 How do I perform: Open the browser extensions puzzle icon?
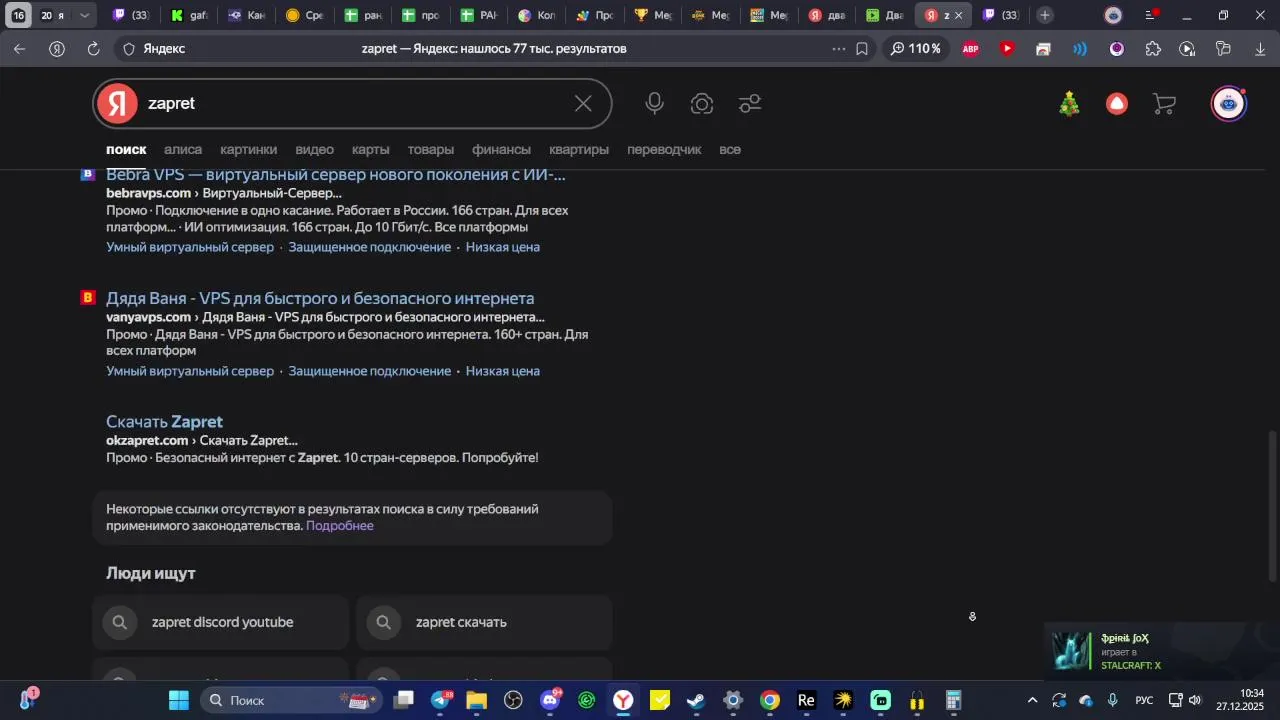point(1153,49)
